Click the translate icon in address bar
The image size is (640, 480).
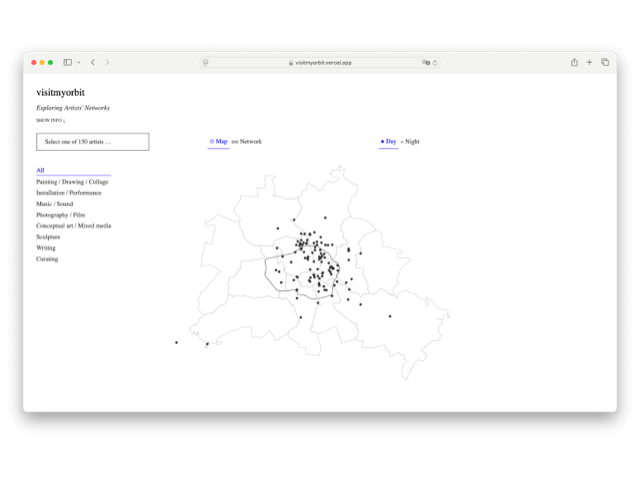pos(426,62)
